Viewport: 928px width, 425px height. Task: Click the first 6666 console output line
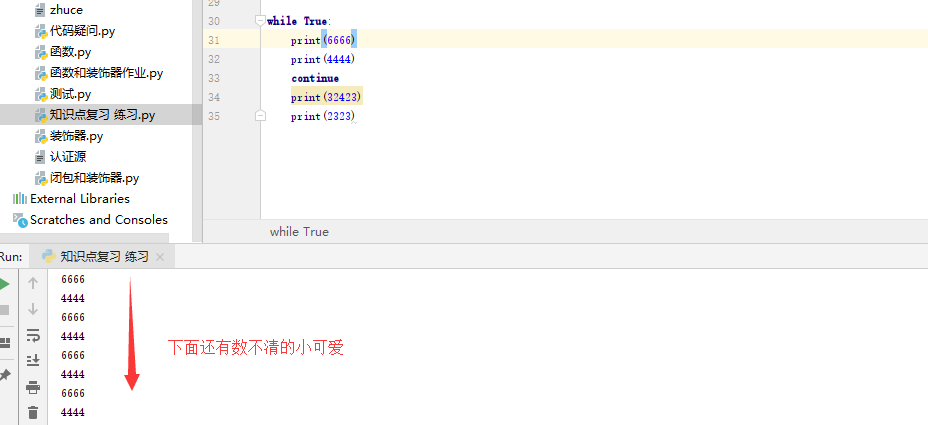(73, 279)
